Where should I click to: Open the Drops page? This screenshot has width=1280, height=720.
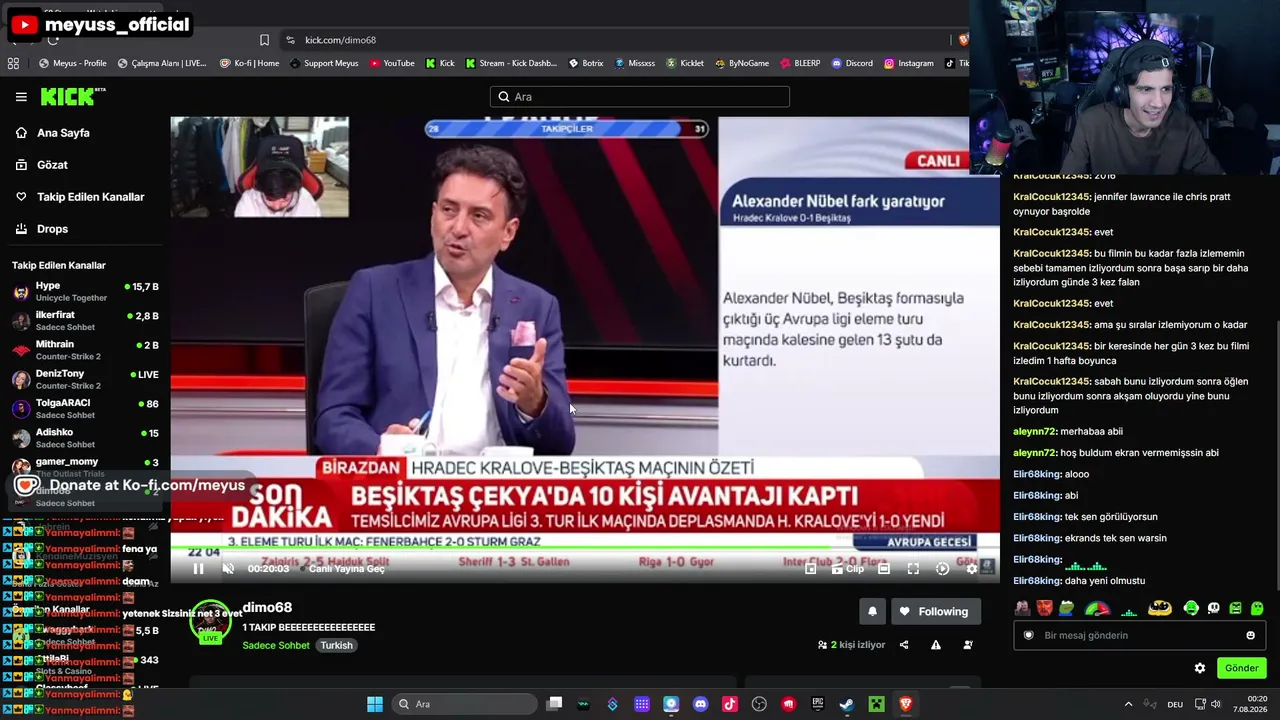pos(52,229)
